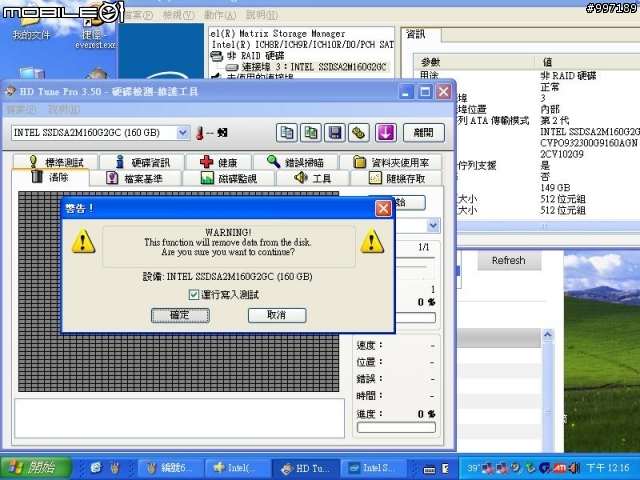This screenshot has width=640, height=480.
Task: Click the 2CV102G9 firmware value
Action: coord(562,154)
